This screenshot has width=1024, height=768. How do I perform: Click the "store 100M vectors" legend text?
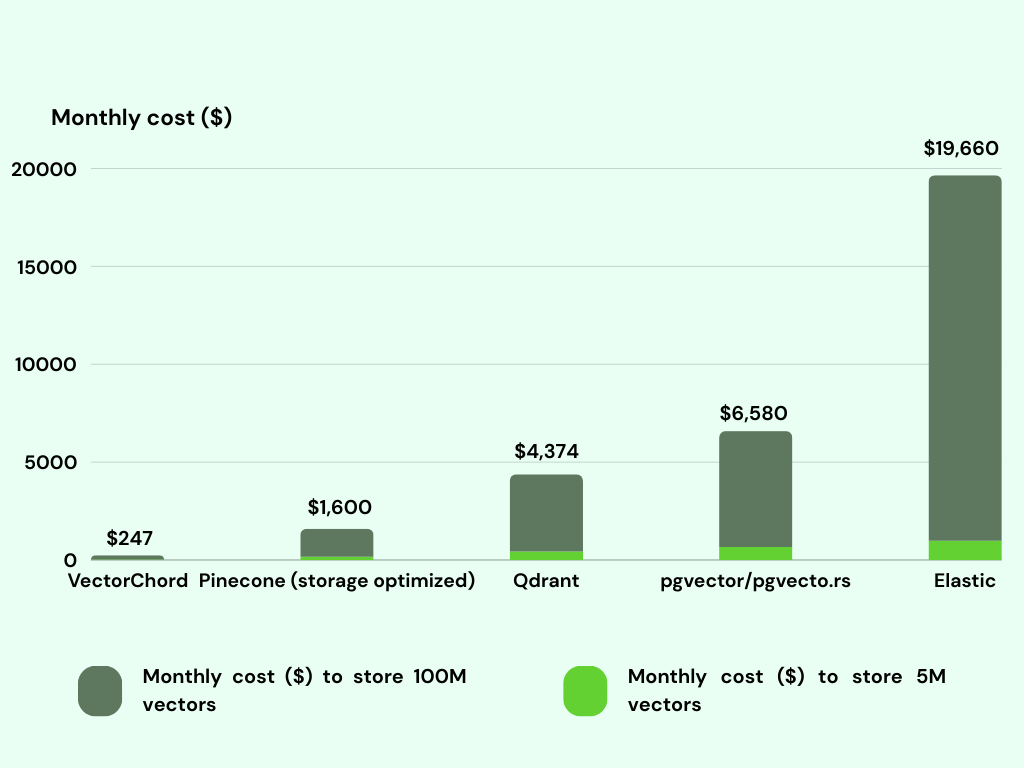pos(305,690)
